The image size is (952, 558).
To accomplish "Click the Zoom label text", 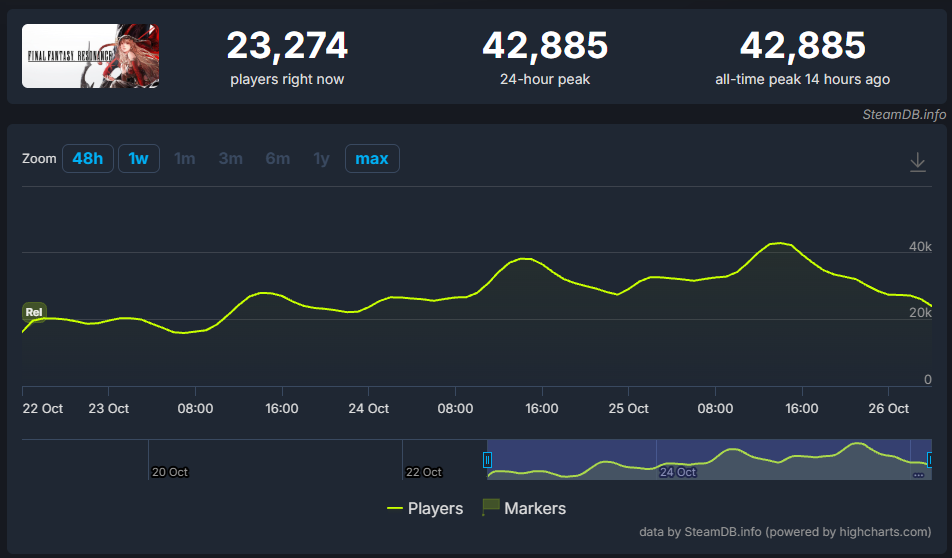I will coord(39,158).
